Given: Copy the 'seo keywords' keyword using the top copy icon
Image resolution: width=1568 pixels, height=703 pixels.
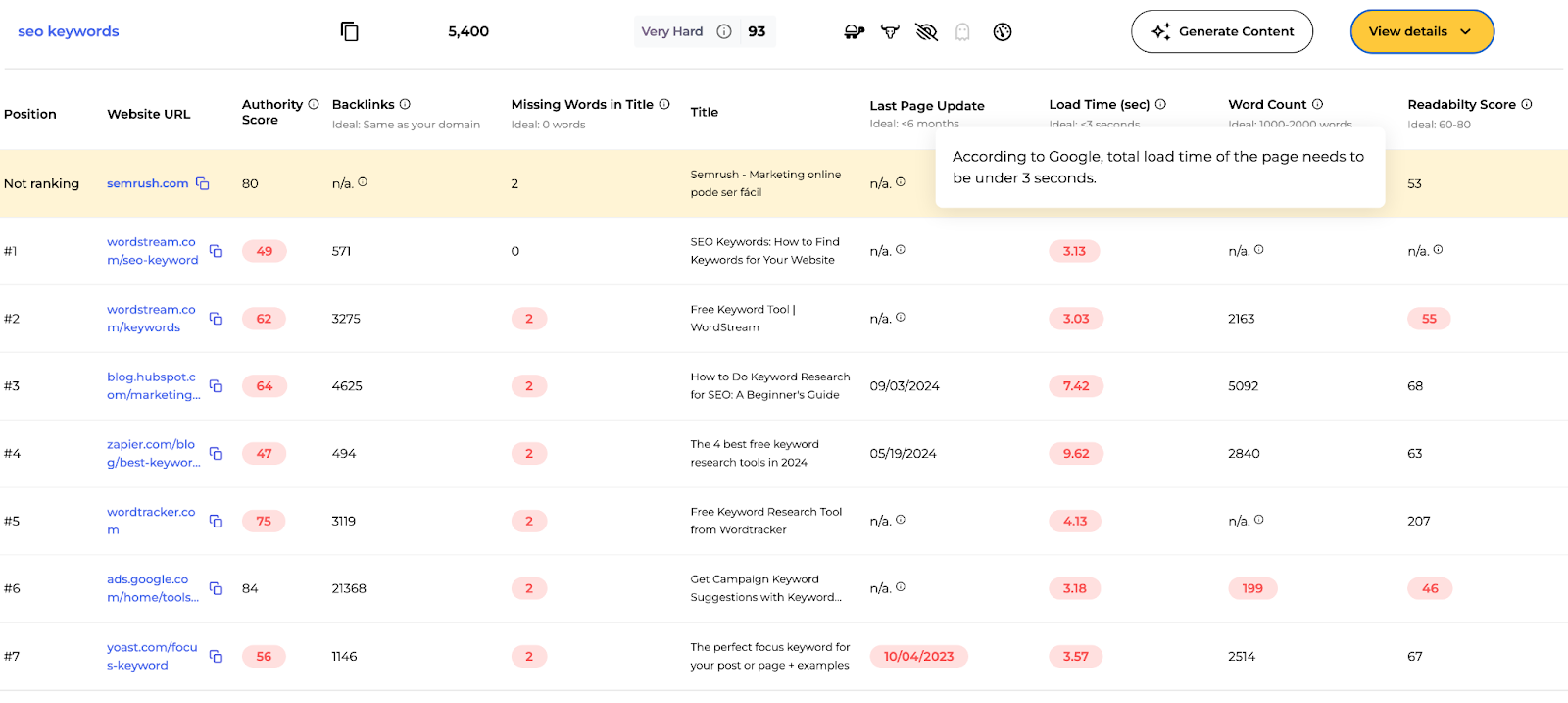Looking at the screenshot, I should (x=349, y=31).
